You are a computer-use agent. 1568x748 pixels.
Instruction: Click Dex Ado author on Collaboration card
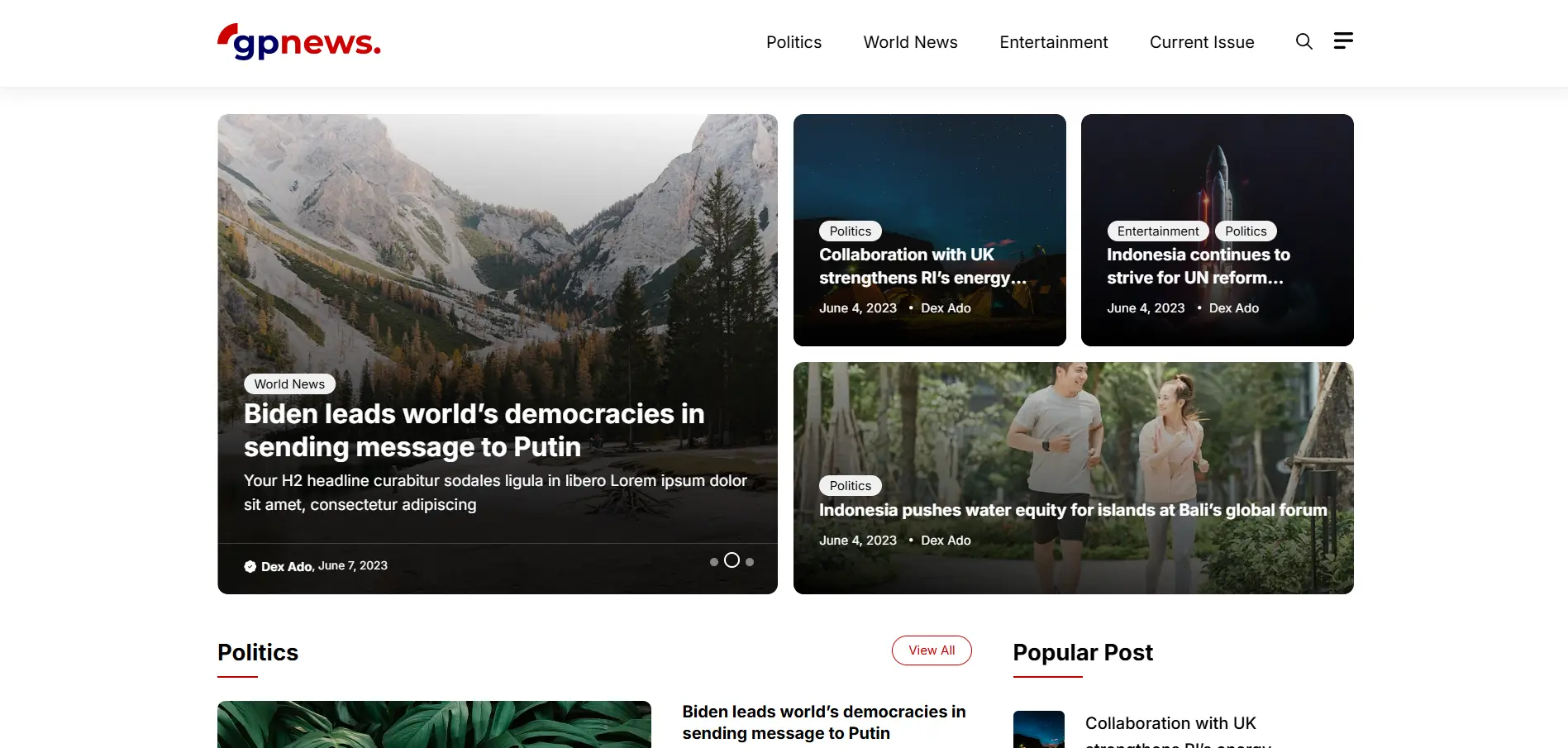[946, 308]
